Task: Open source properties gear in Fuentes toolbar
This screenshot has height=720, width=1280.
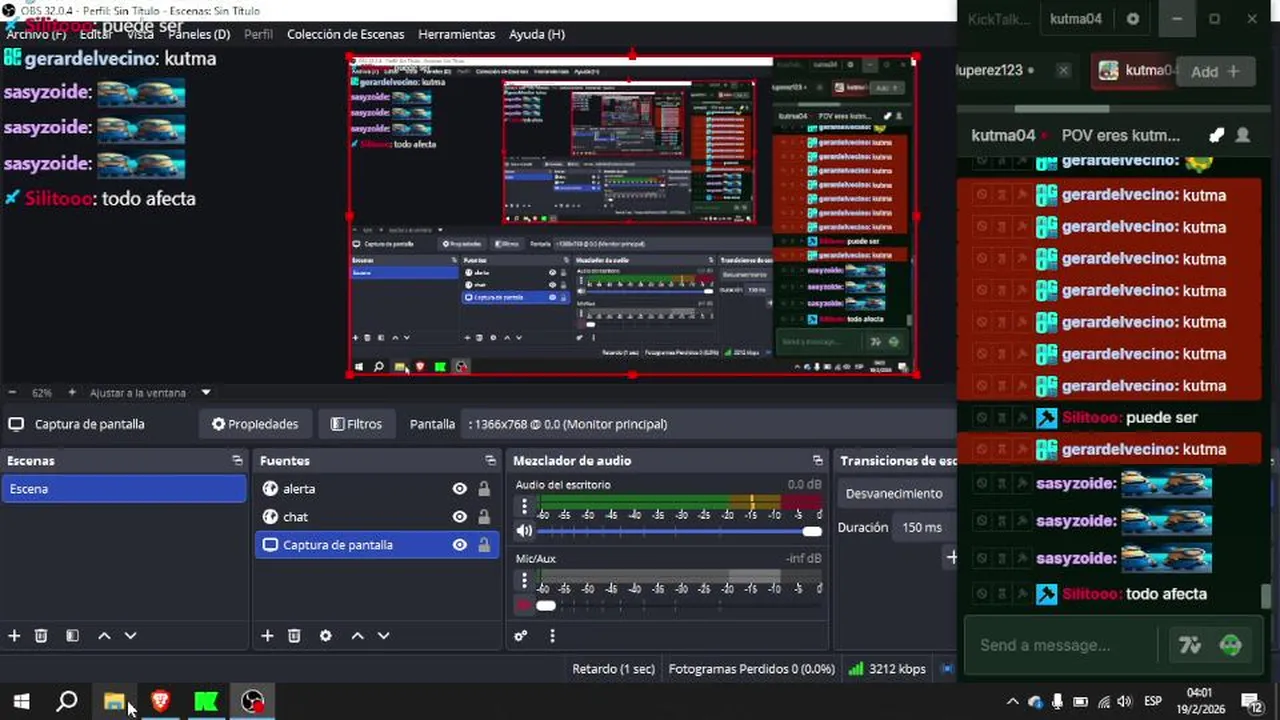Action: coord(325,636)
